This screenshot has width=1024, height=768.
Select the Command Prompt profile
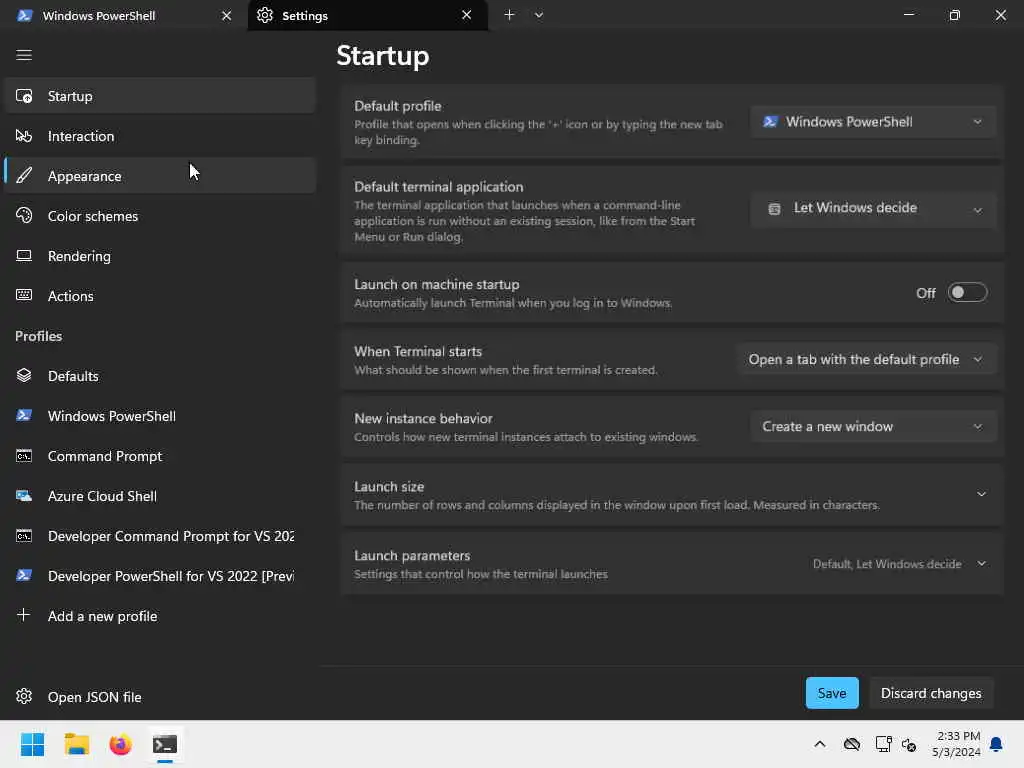click(x=160, y=456)
